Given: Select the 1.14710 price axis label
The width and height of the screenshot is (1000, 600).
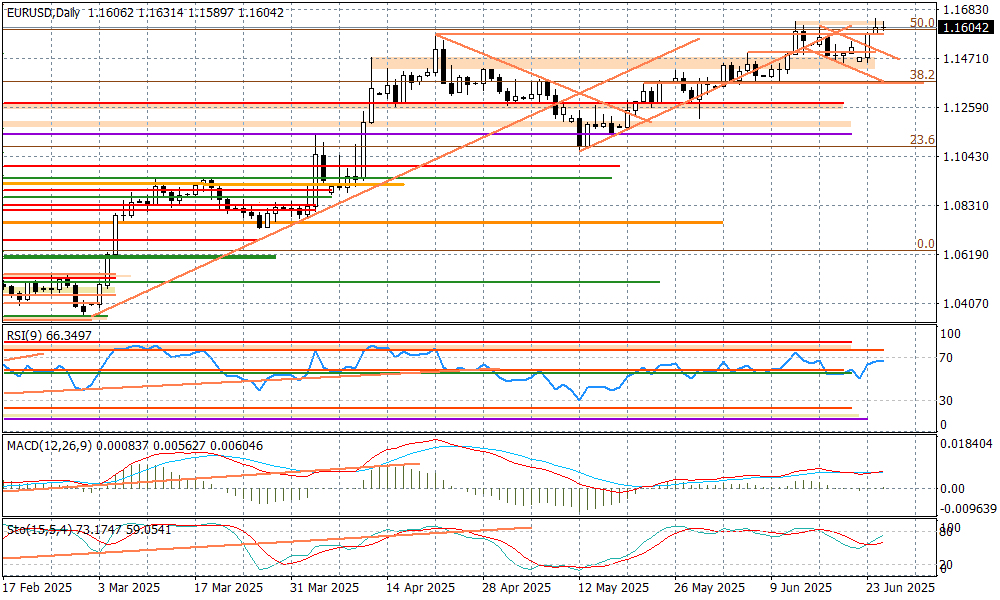Looking at the screenshot, I should point(966,59).
